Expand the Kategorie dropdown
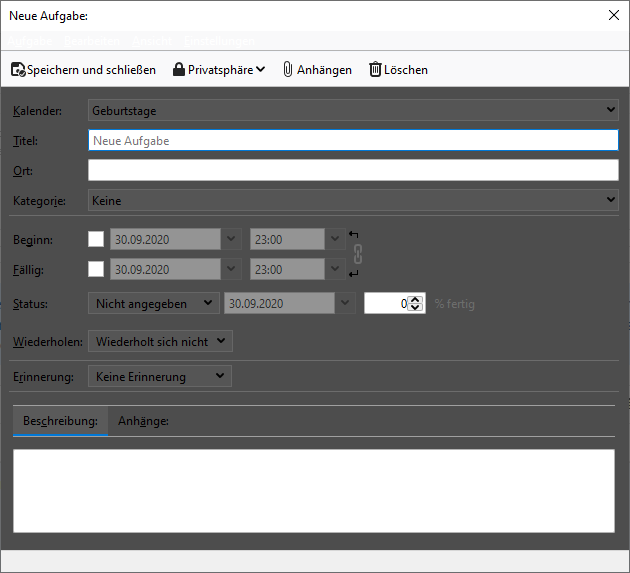The image size is (630, 573). coord(353,201)
